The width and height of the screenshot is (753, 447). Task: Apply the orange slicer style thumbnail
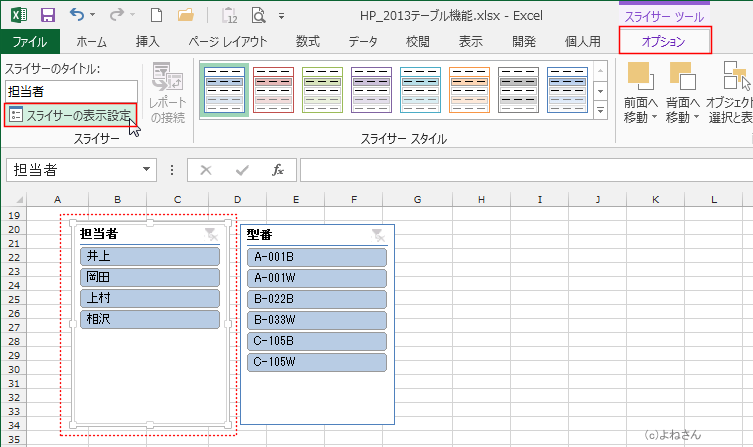point(469,90)
